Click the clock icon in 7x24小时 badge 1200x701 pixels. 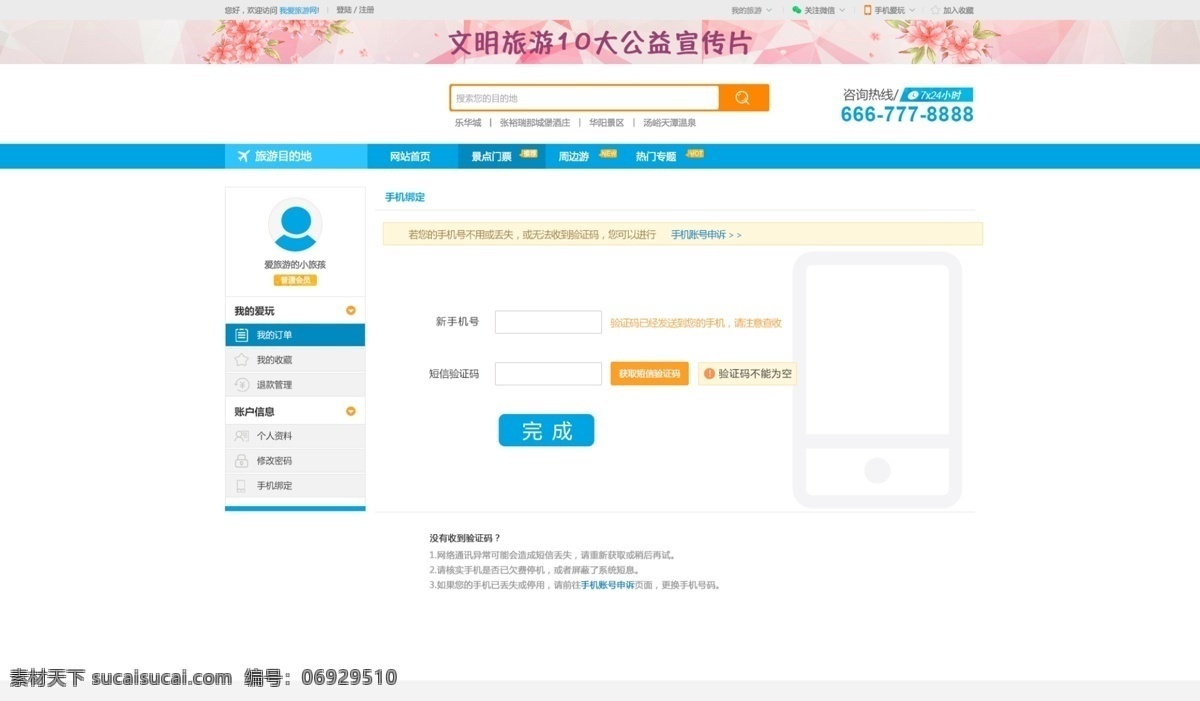pos(913,95)
